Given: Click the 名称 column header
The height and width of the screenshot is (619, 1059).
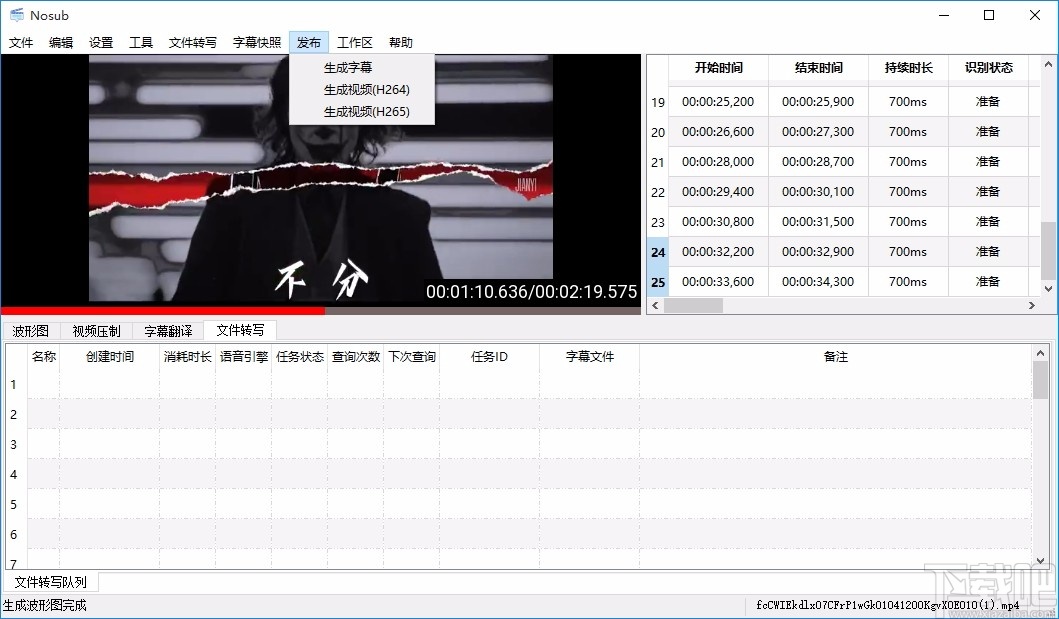Looking at the screenshot, I should pos(43,356).
